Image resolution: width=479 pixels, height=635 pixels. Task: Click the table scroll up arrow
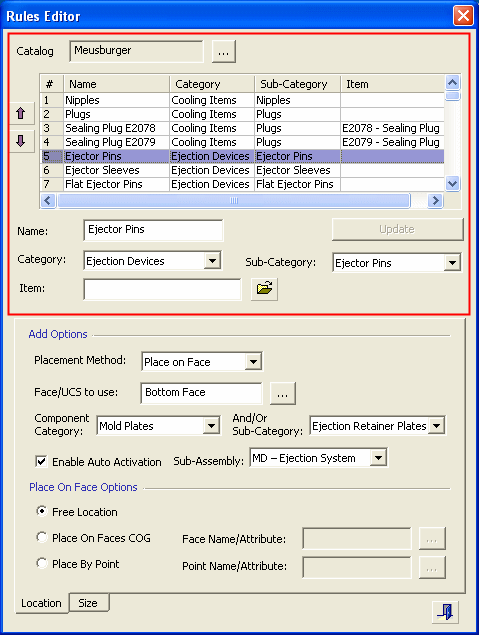452,83
